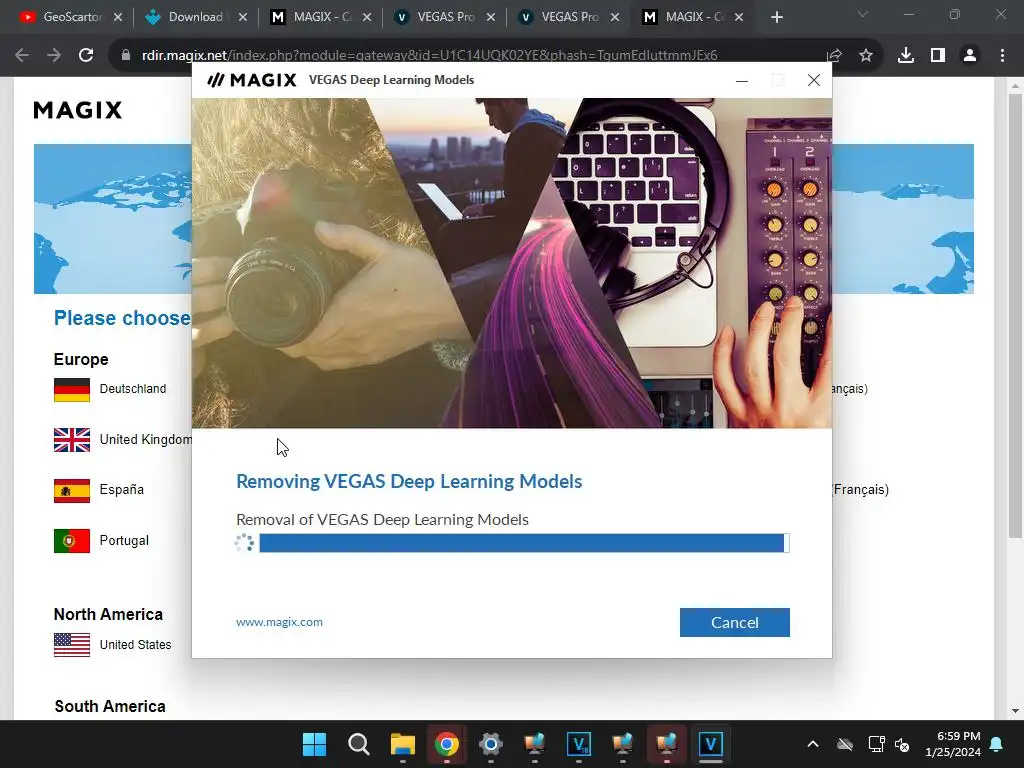
Task: Close the Download tab
Action: tap(243, 18)
